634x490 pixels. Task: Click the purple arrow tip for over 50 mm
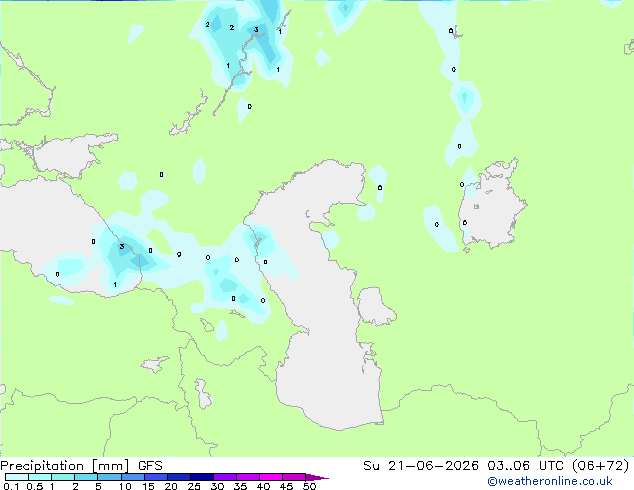[x=317, y=477]
